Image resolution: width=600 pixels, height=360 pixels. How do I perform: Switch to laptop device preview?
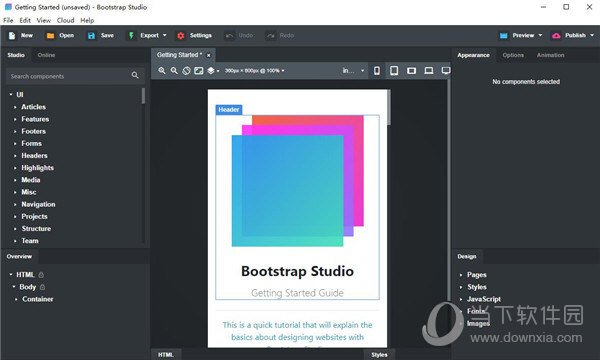pyautogui.click(x=429, y=70)
